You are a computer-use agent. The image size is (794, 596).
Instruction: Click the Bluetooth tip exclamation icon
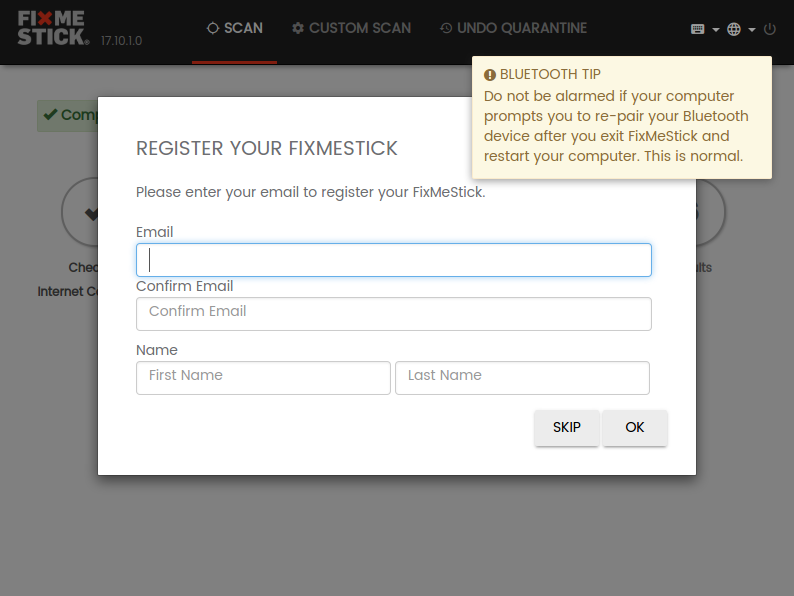click(490, 75)
